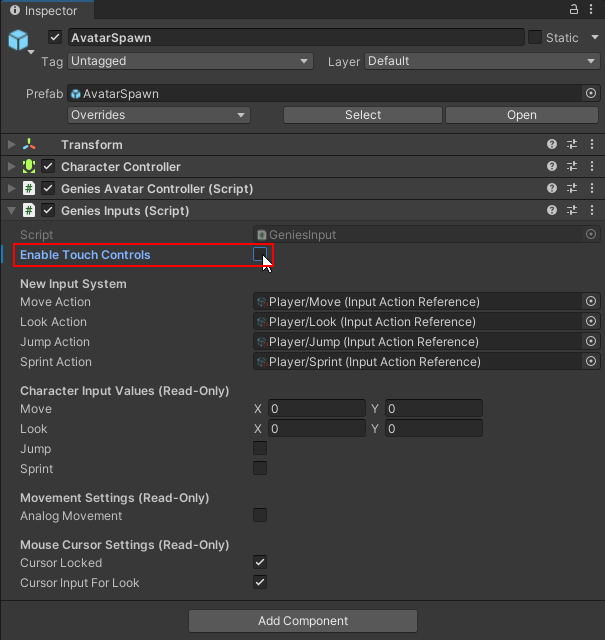Open the Tag dropdown

190,61
